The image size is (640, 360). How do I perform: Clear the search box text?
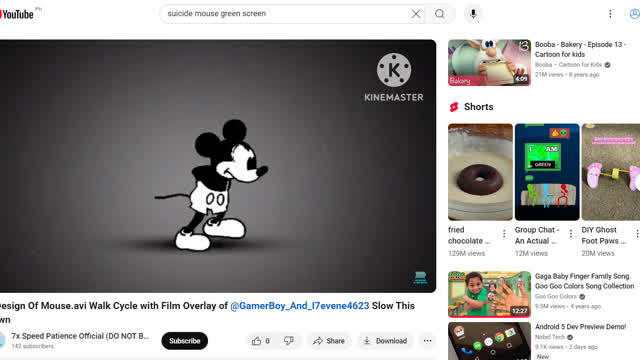tap(416, 14)
